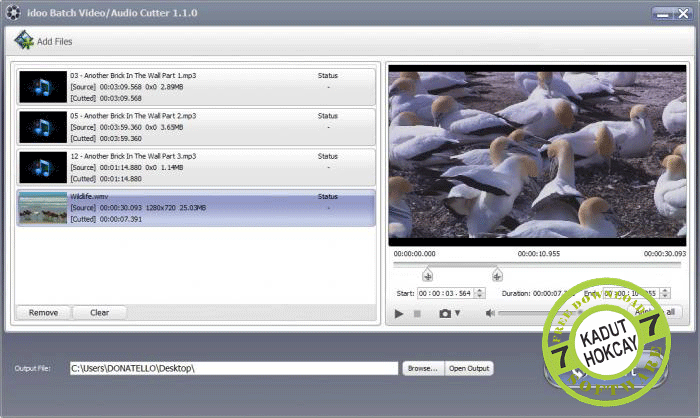Screen dimensions: 700x418
Task: Click the video preview of the birds
Action: pos(537,155)
